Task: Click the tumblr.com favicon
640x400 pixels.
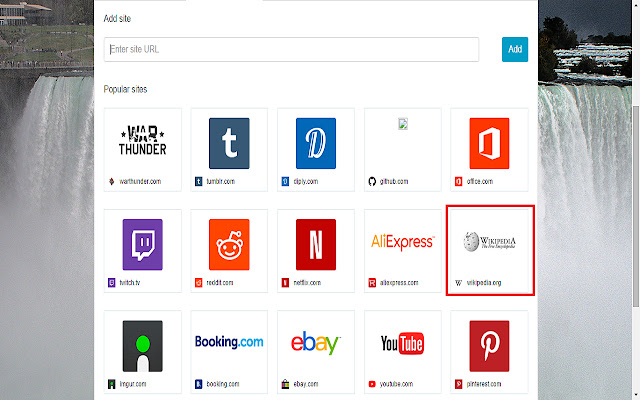Action: tap(198, 181)
